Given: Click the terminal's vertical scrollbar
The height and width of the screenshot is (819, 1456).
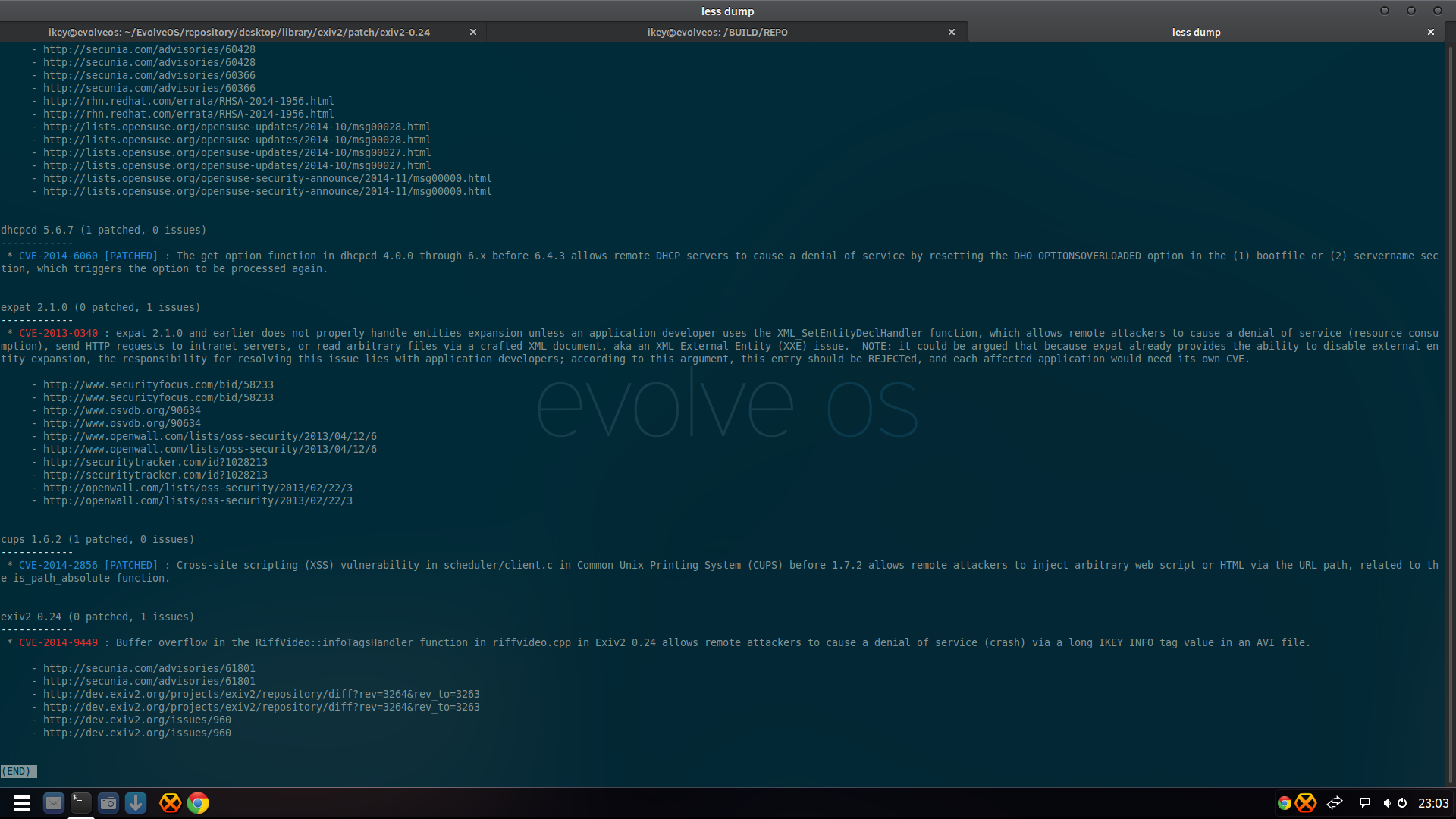Looking at the screenshot, I should (x=1450, y=413).
